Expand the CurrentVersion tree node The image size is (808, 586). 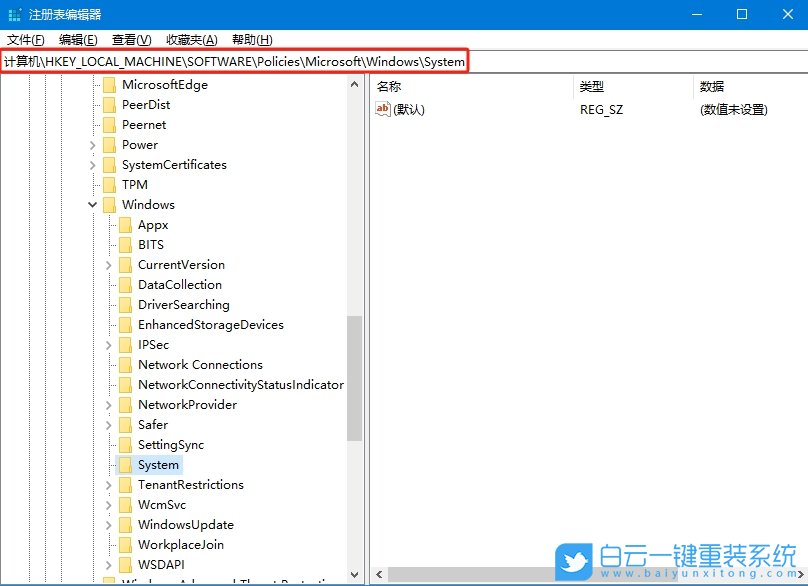point(108,264)
